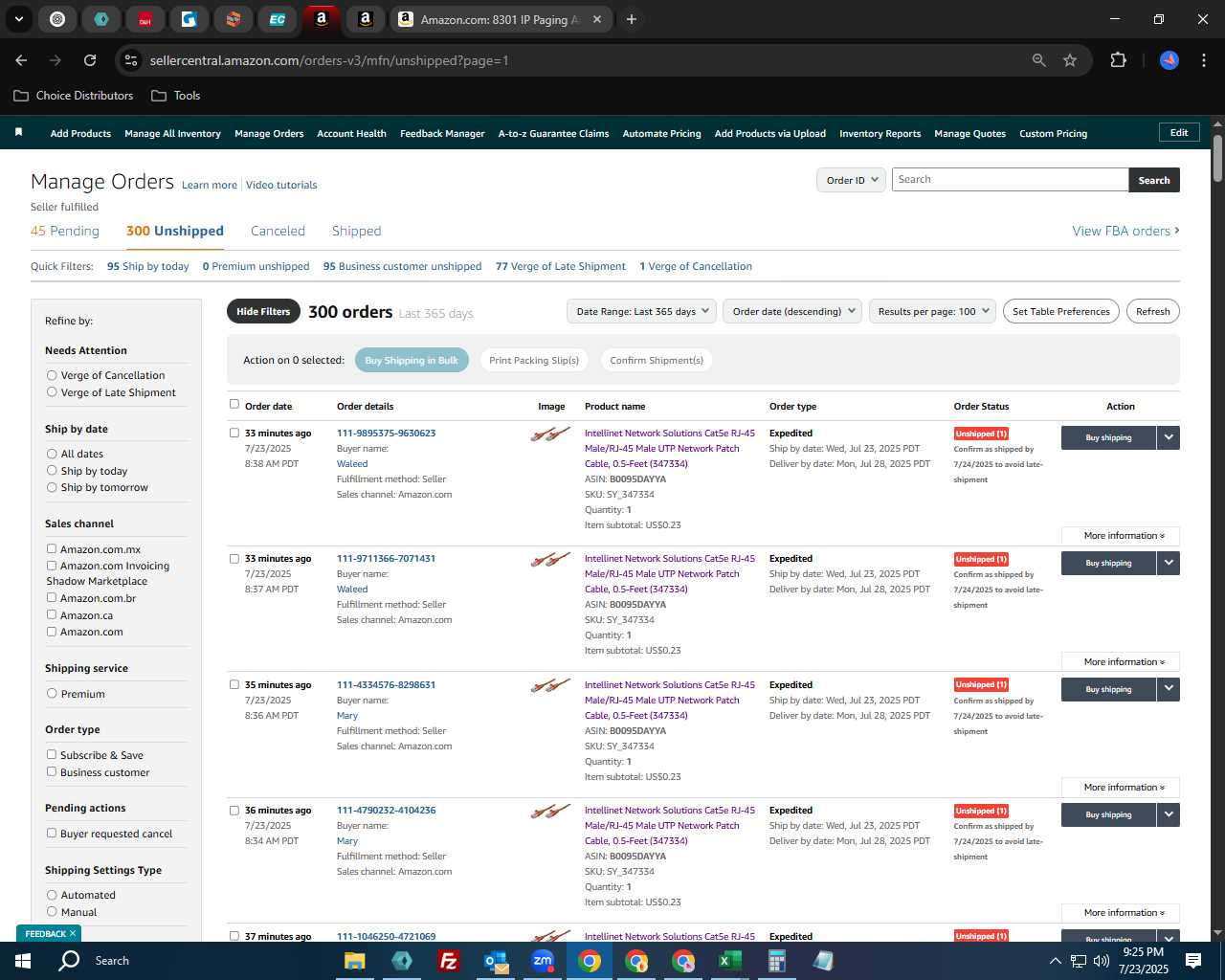Viewport: 1225px width, 980px height.
Task: Check Buyer requested cancel filter
Action: pos(52,834)
